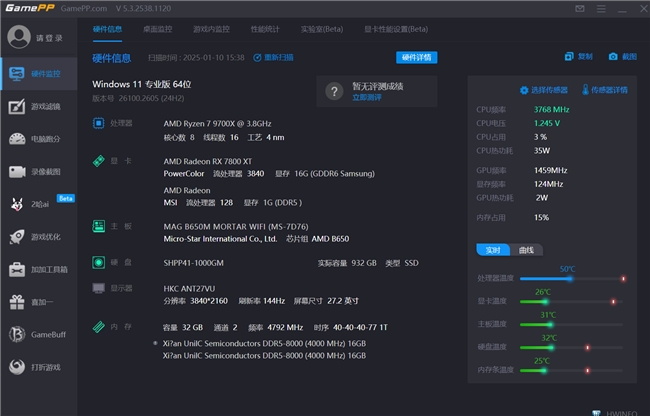Select the 硬件信息 tab

click(107, 29)
